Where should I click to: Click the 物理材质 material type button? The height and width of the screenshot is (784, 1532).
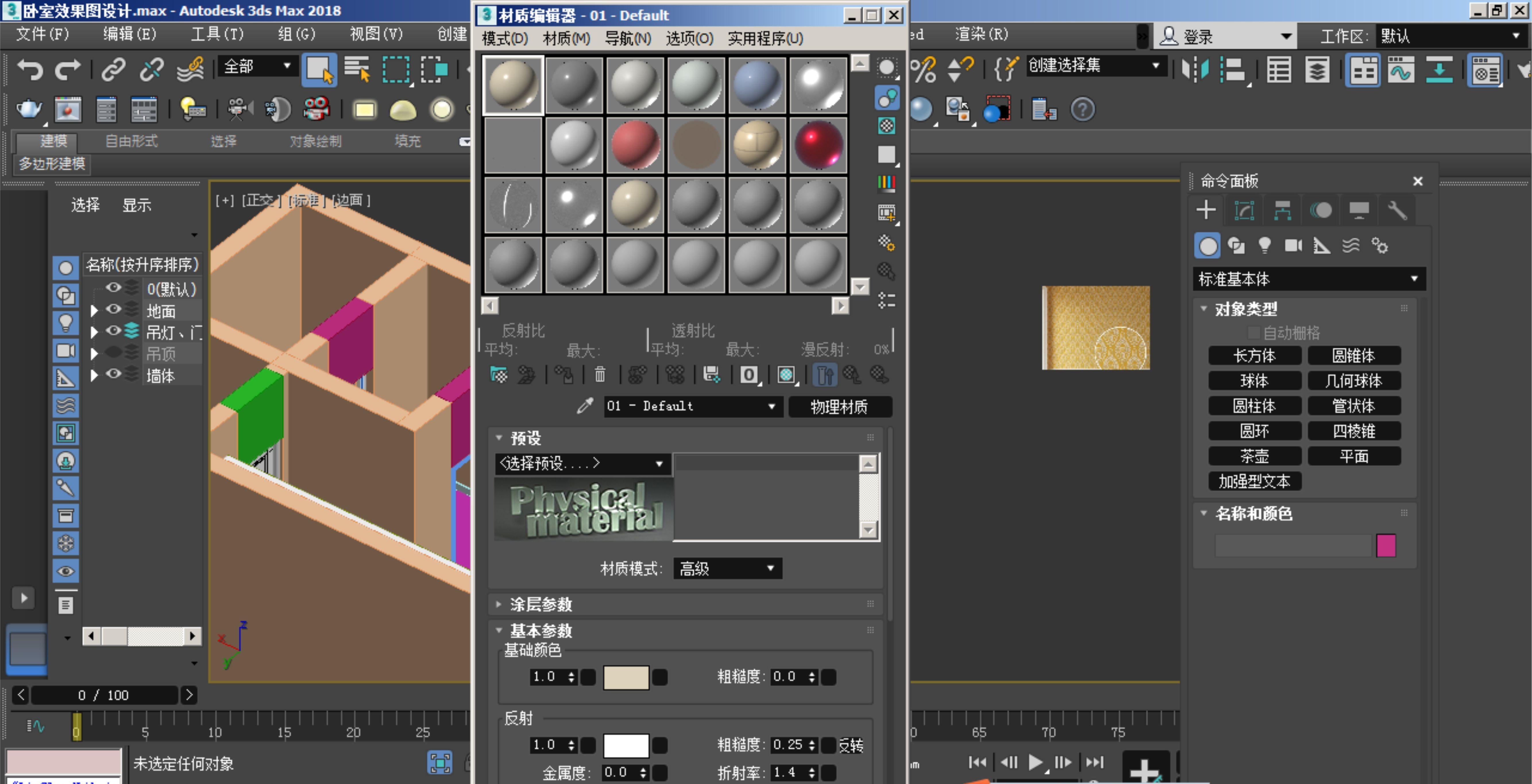(839, 407)
